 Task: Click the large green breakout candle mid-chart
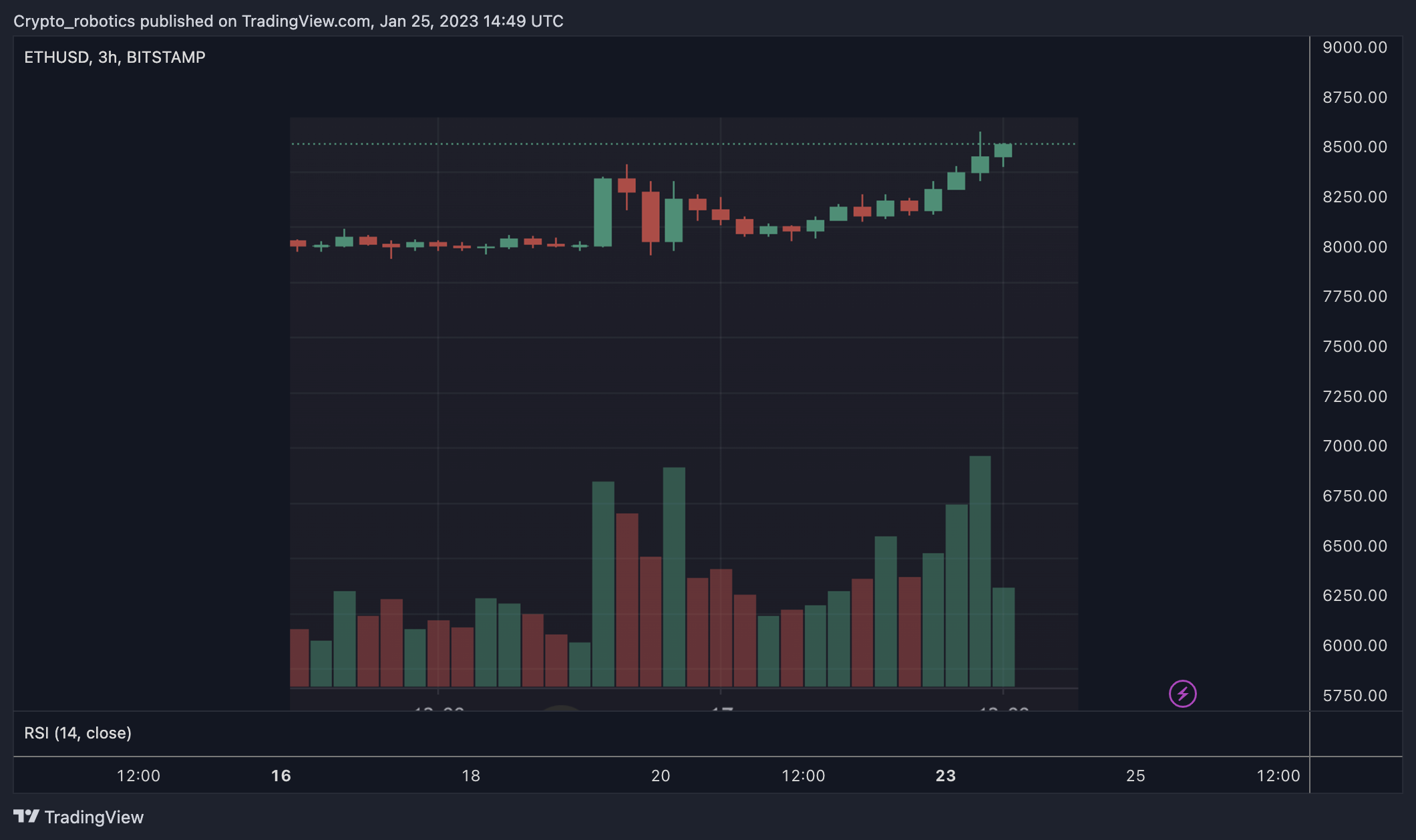[x=603, y=212]
